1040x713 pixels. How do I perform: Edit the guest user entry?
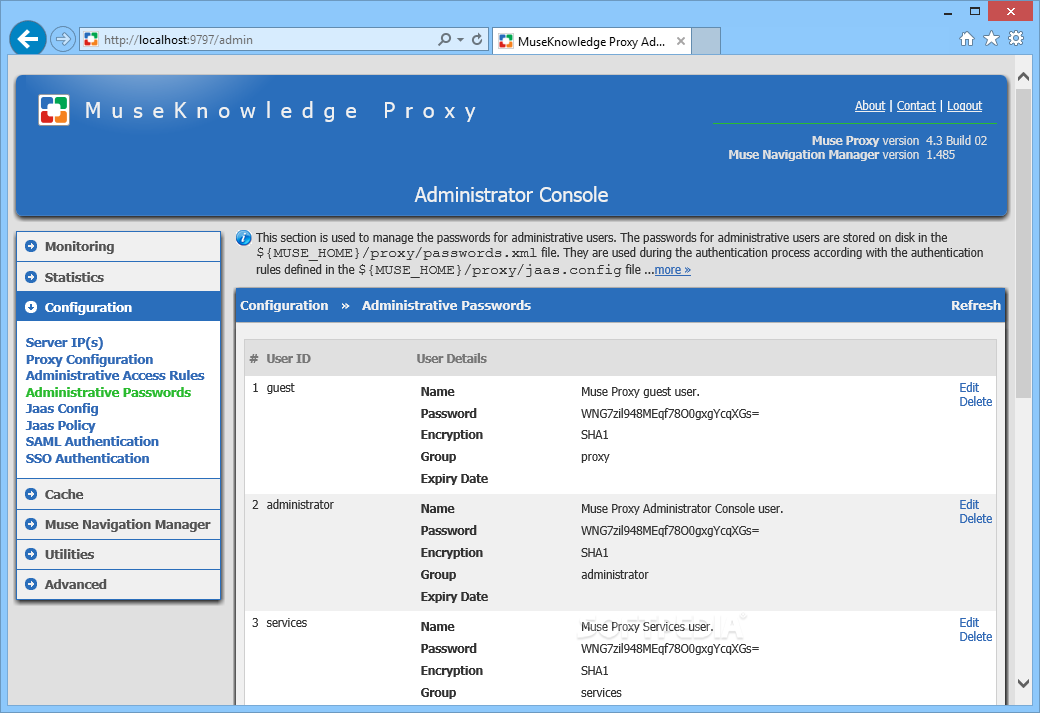(x=969, y=387)
